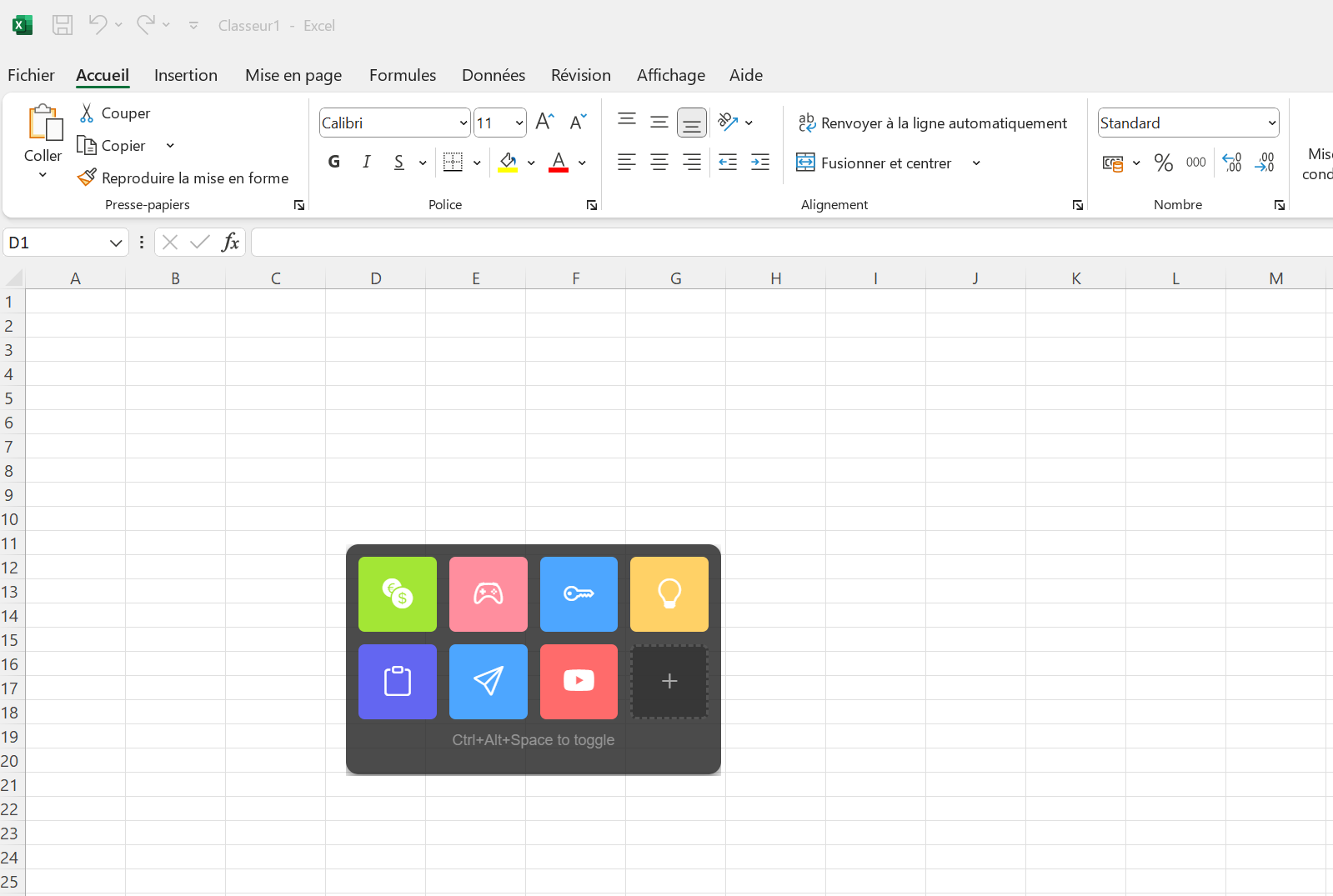Viewport: 1333px width, 896px height.
Task: Click the Couper button
Action: [x=114, y=113]
